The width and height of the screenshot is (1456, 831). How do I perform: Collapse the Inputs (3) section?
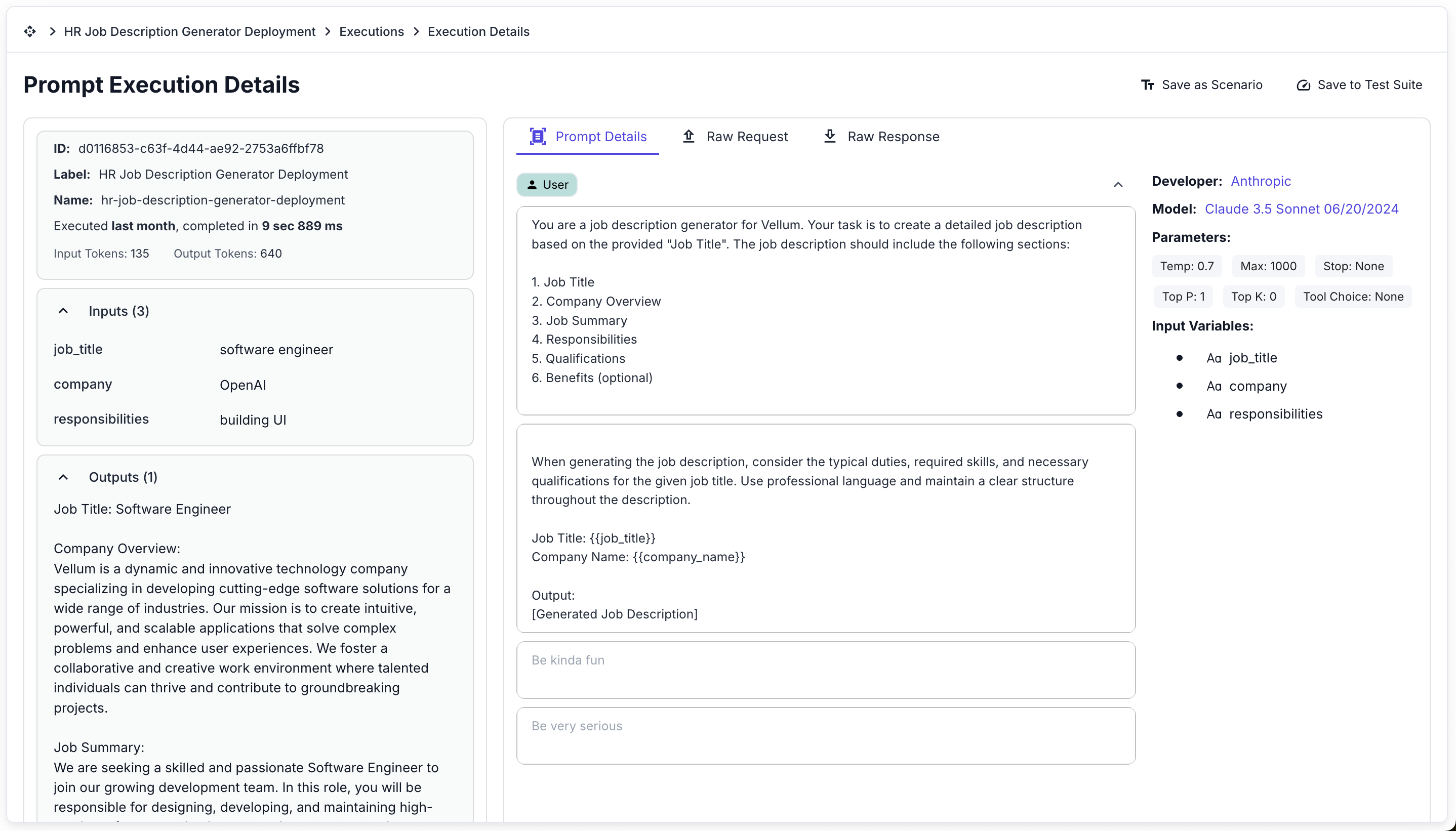pos(63,311)
